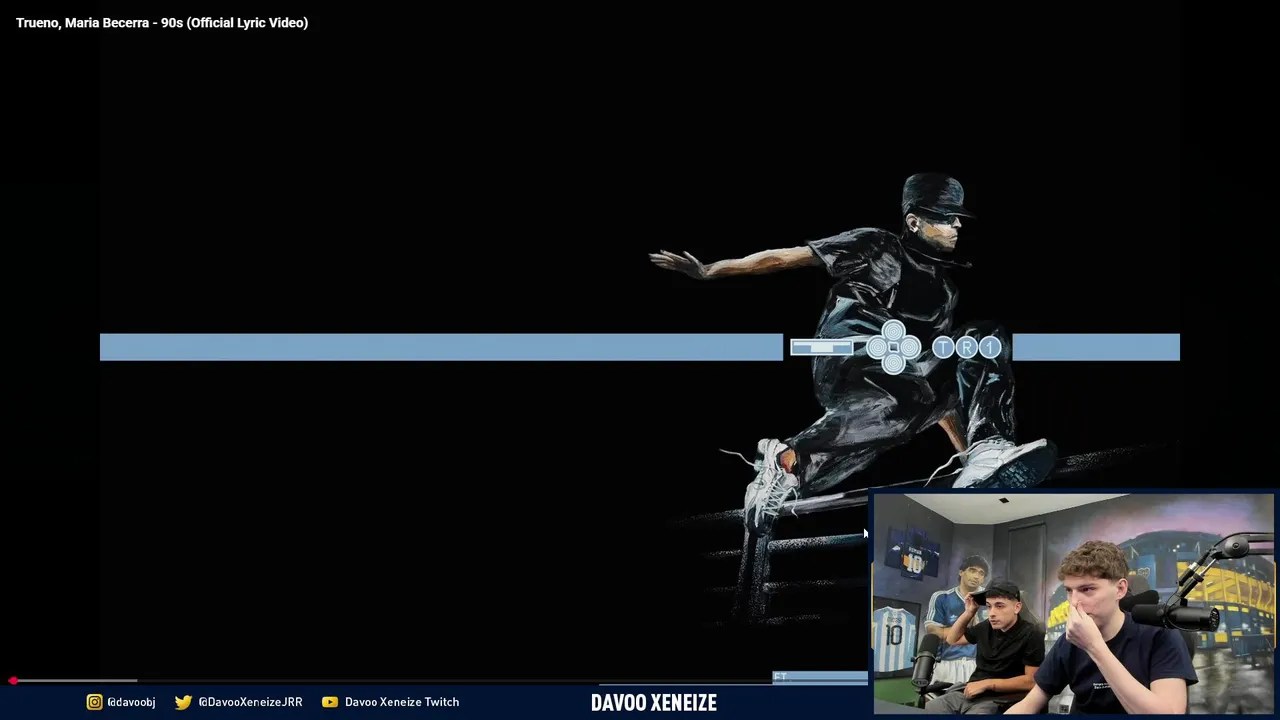Click the circled T symbol in the video

(943, 347)
